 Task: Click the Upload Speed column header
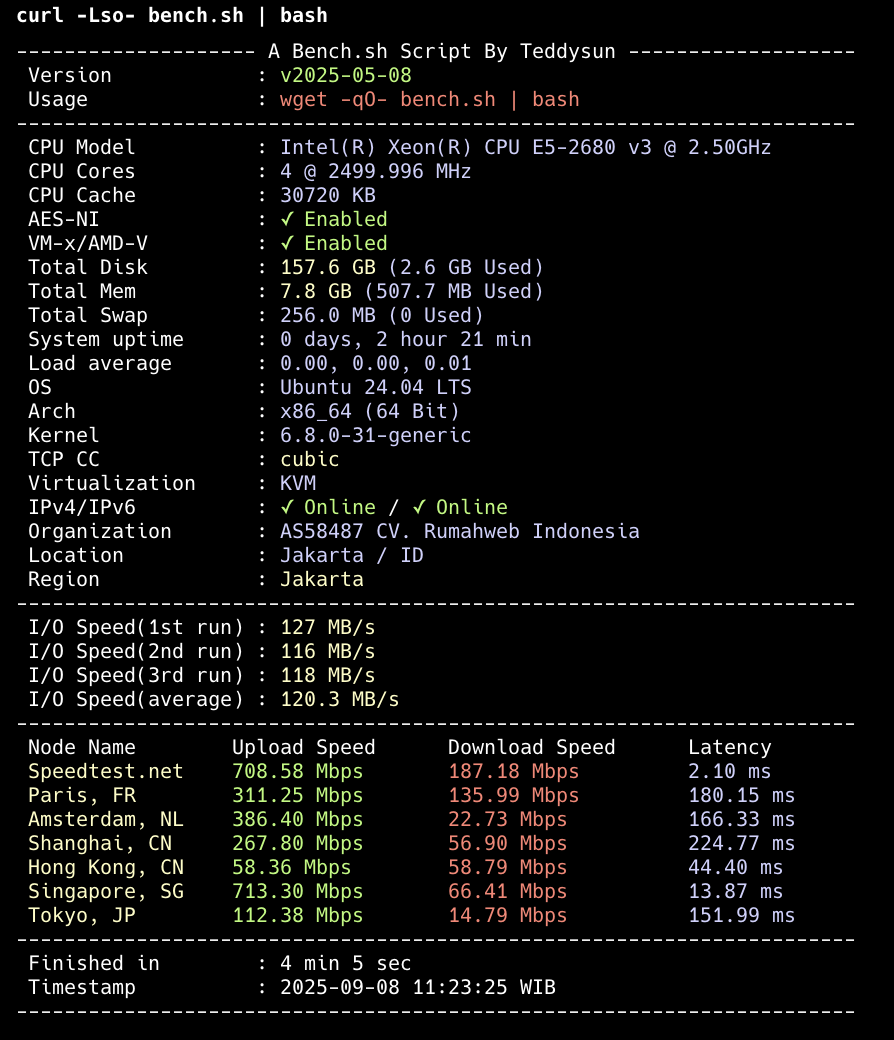coord(303,748)
